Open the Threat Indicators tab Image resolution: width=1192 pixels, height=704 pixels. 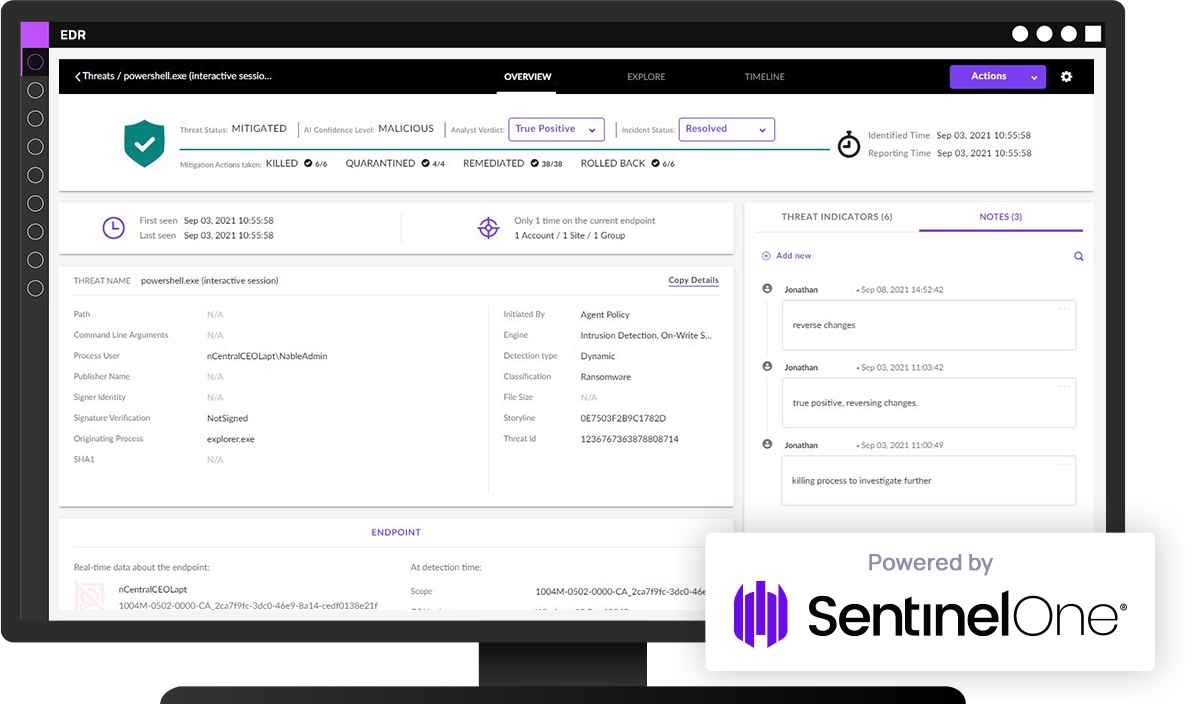tap(835, 216)
